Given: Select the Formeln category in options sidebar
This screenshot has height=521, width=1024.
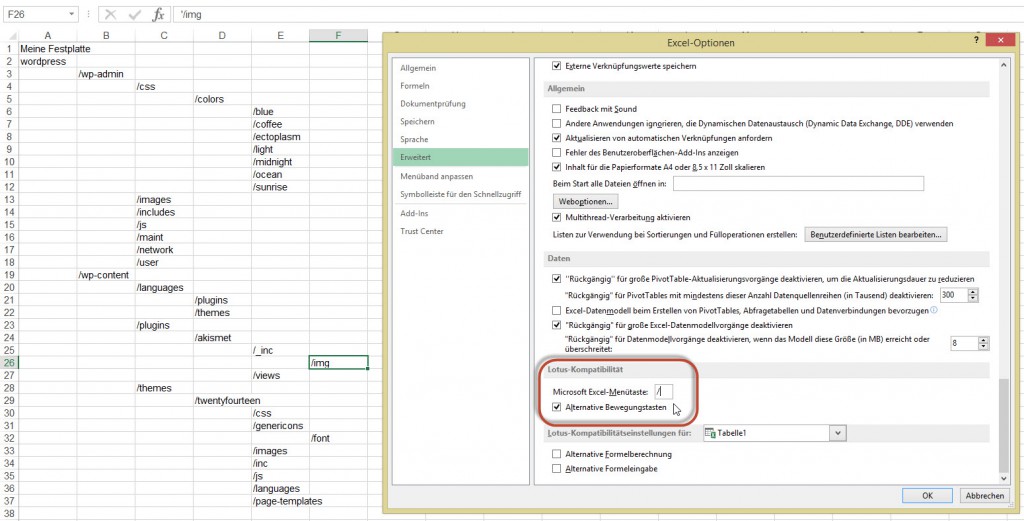Looking at the screenshot, I should click(415, 86).
